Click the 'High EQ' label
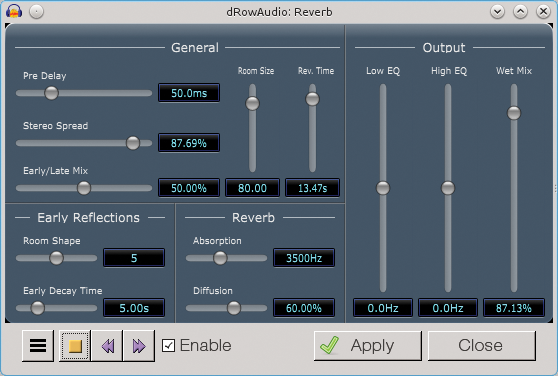 [x=449, y=71]
